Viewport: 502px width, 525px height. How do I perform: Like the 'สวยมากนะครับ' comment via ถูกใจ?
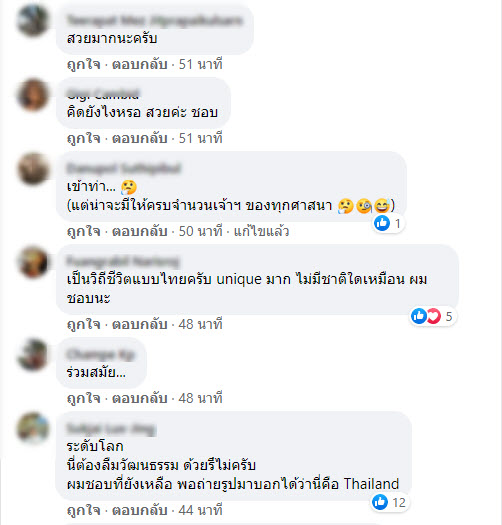tap(83, 64)
